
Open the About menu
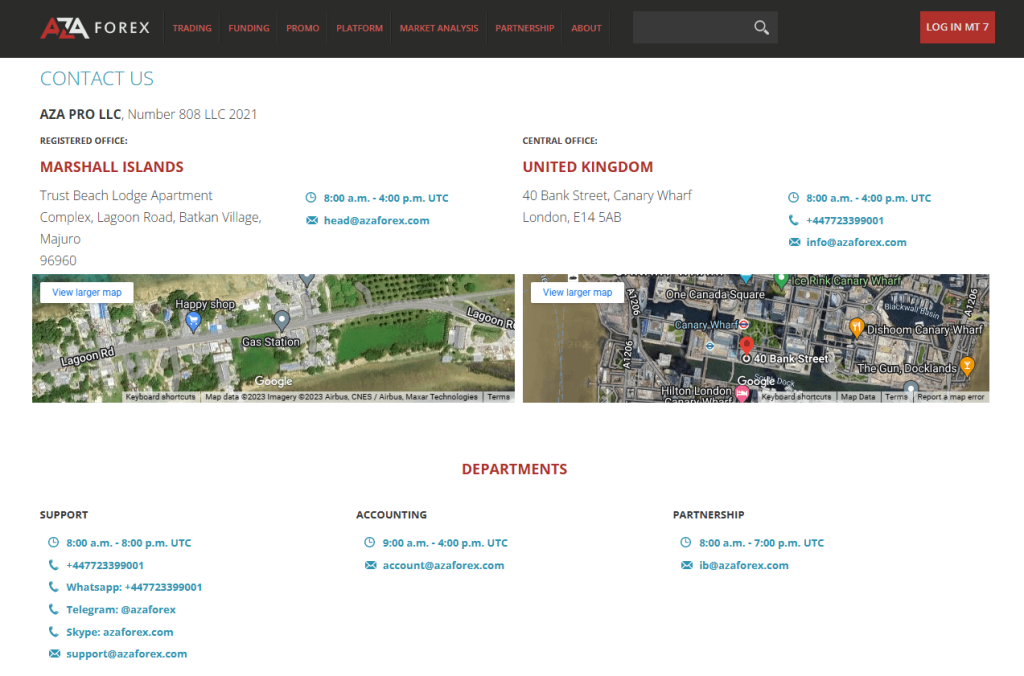[x=586, y=28]
